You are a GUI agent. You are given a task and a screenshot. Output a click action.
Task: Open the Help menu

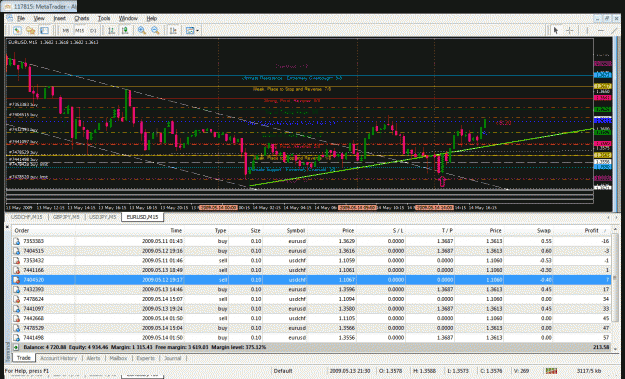[x=151, y=18]
